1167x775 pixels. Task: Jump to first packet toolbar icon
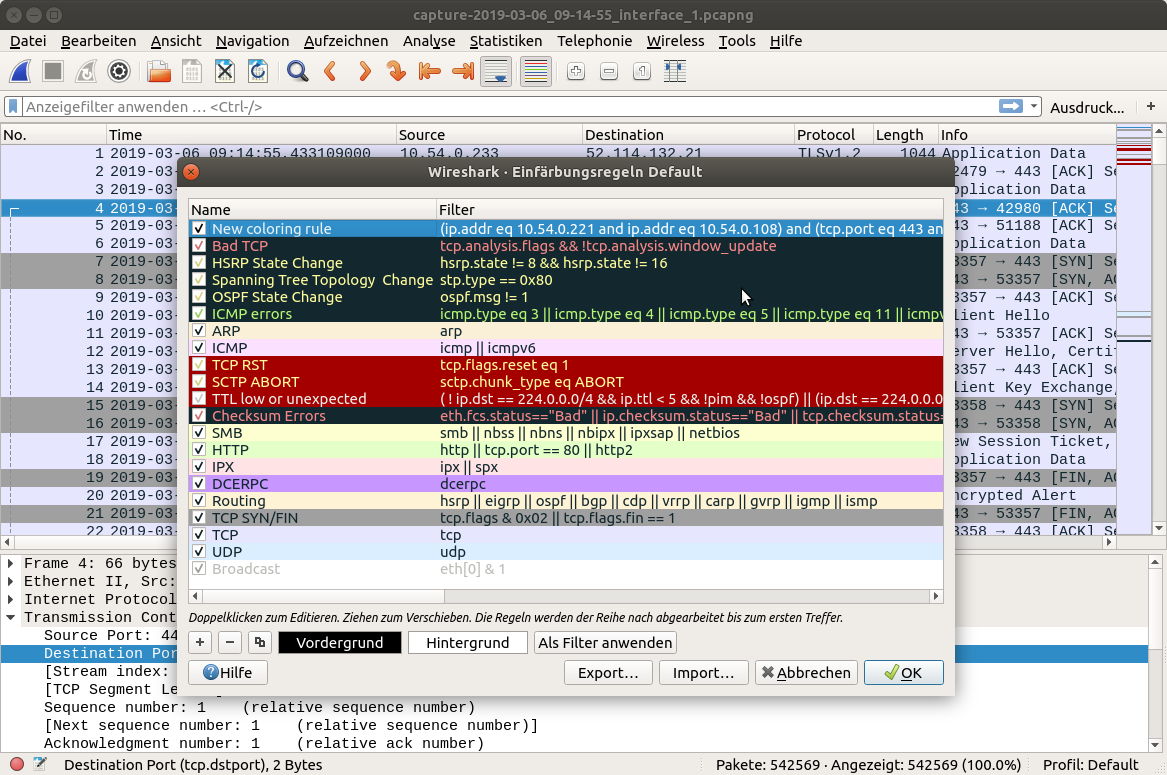(x=429, y=71)
